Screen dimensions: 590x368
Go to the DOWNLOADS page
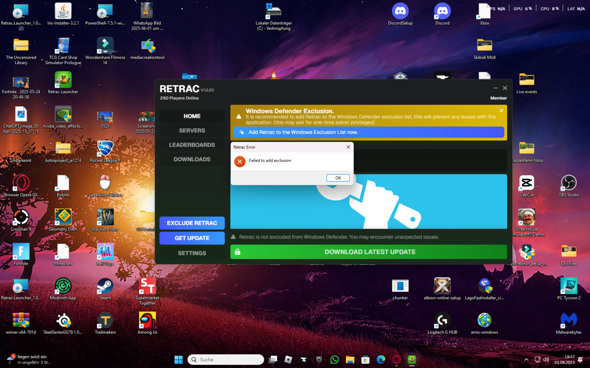click(192, 159)
